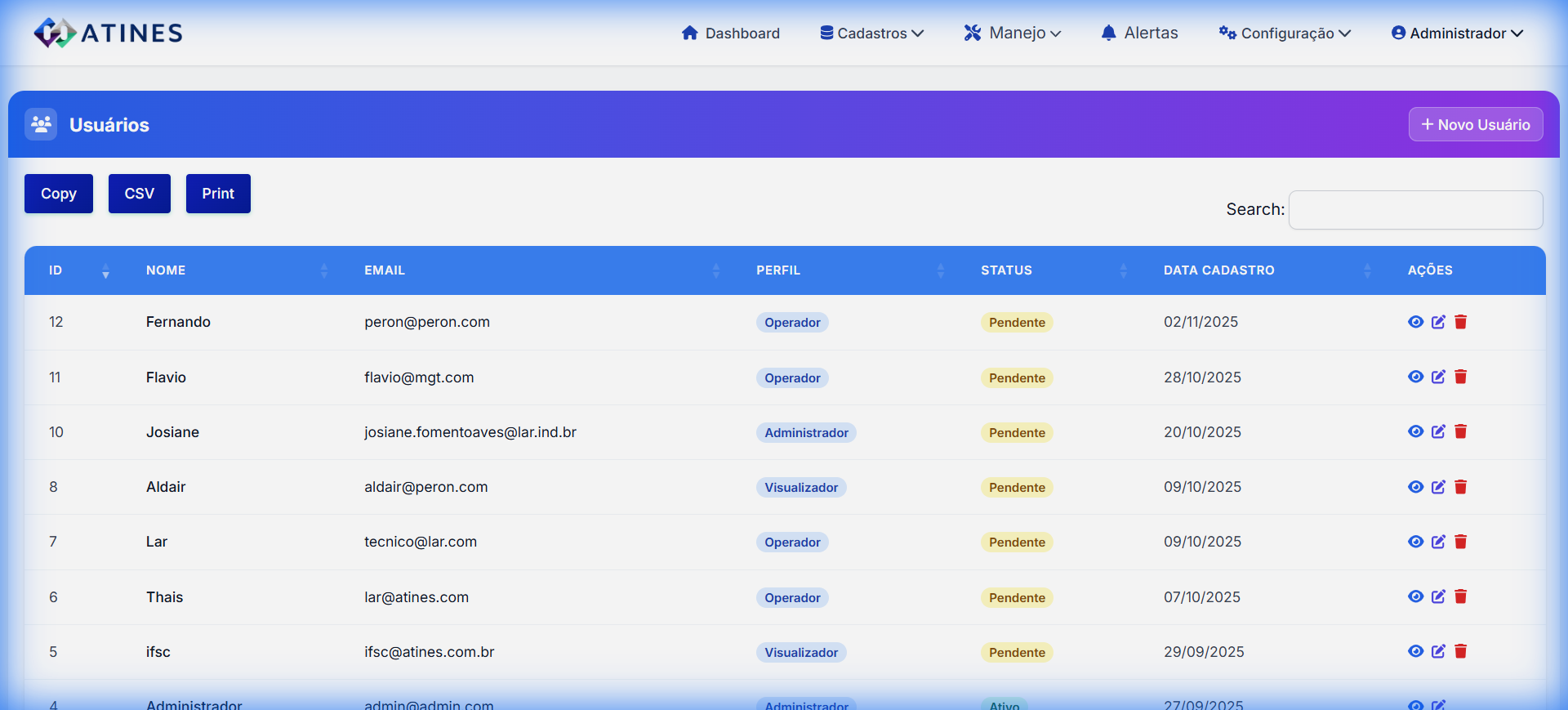Click the Atines logo icon
This screenshot has height=710, width=1568.
(55, 33)
